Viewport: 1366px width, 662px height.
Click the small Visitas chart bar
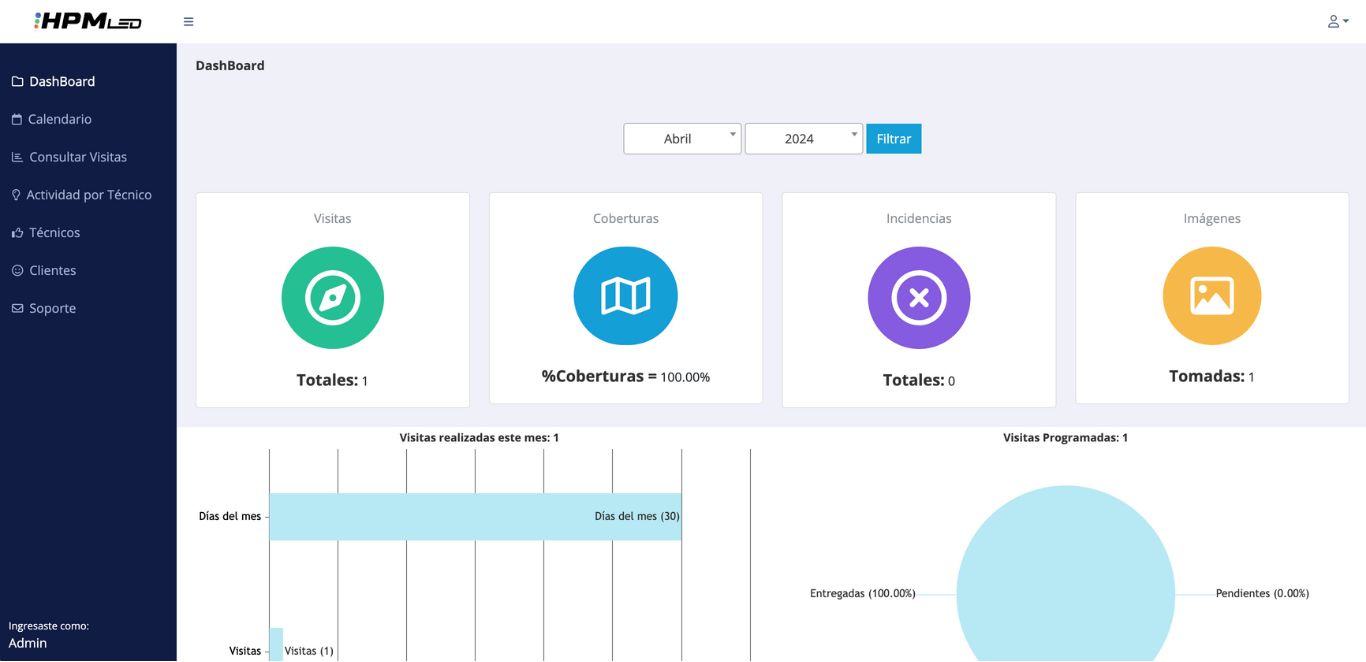[x=276, y=645]
